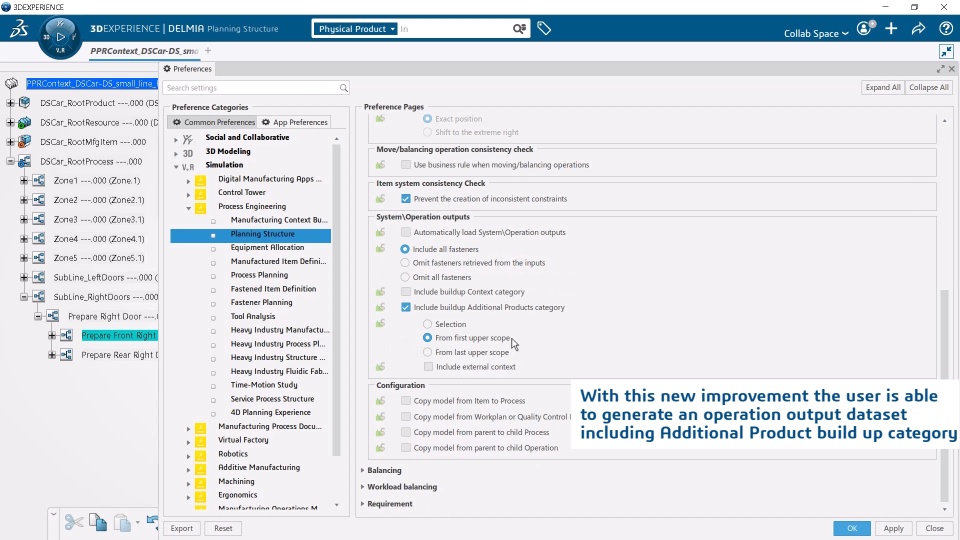The height and width of the screenshot is (540, 960).
Task: Confirm preferences with OK button
Action: coord(852,528)
